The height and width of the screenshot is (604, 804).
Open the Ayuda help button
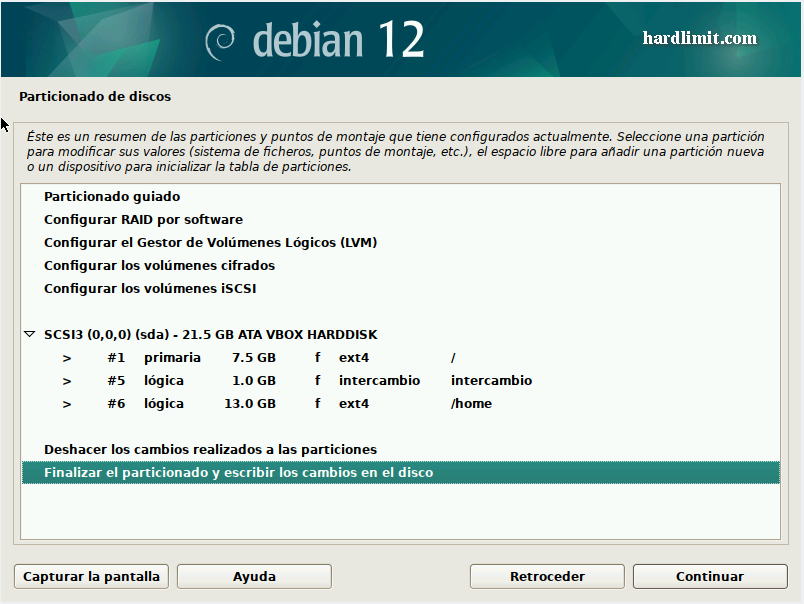254,576
